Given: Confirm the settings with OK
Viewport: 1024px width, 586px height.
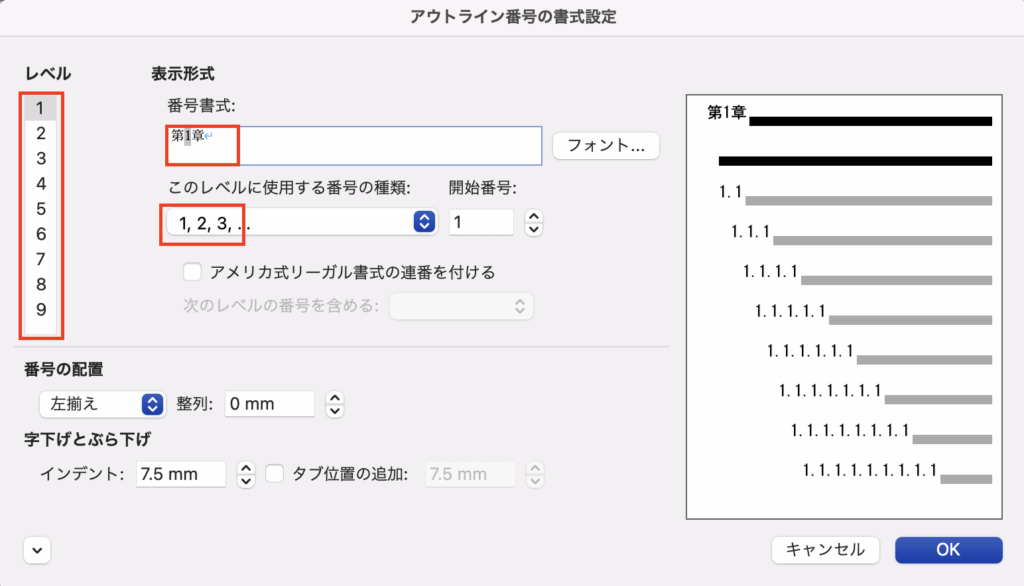Looking at the screenshot, I should (x=947, y=549).
